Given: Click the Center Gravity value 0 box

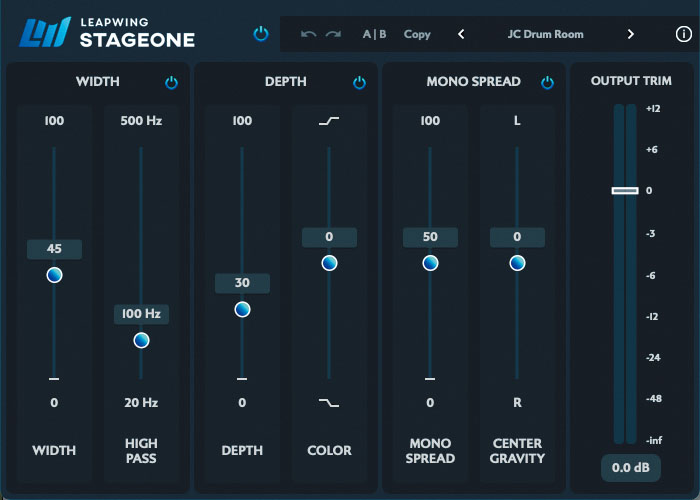Looking at the screenshot, I should click(x=517, y=237).
